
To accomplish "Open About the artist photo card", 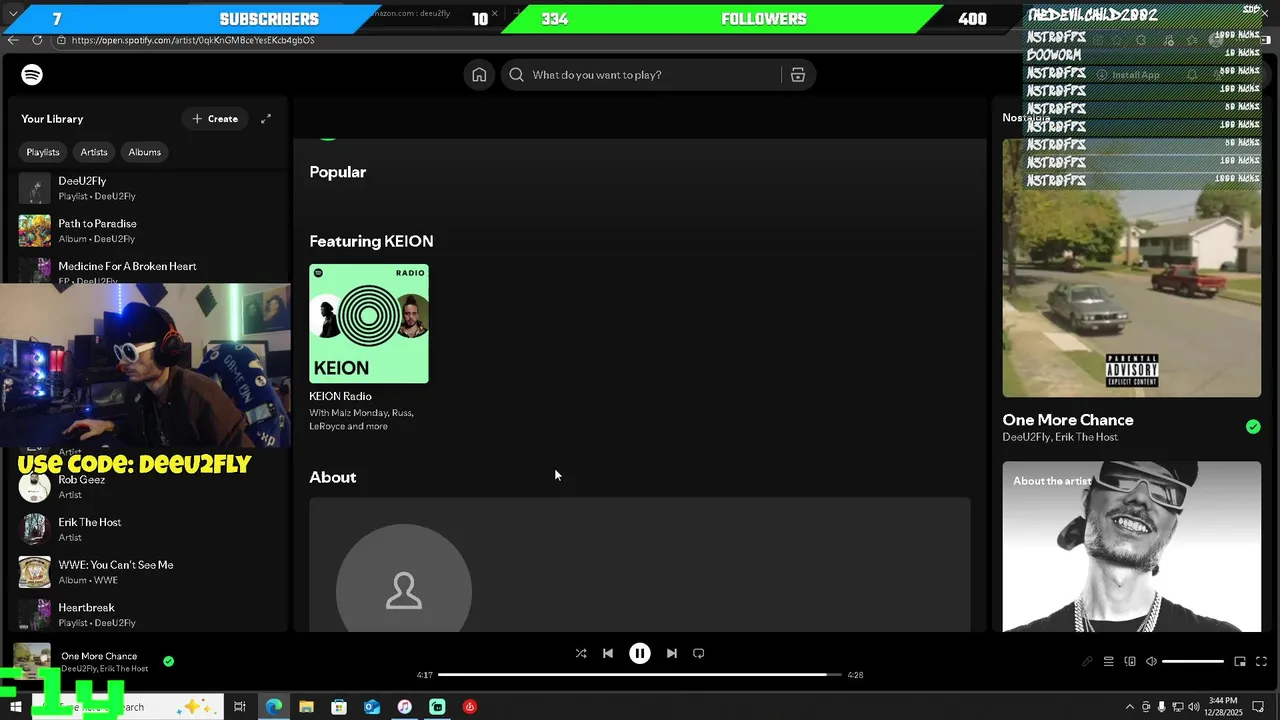I will 1132,547.
